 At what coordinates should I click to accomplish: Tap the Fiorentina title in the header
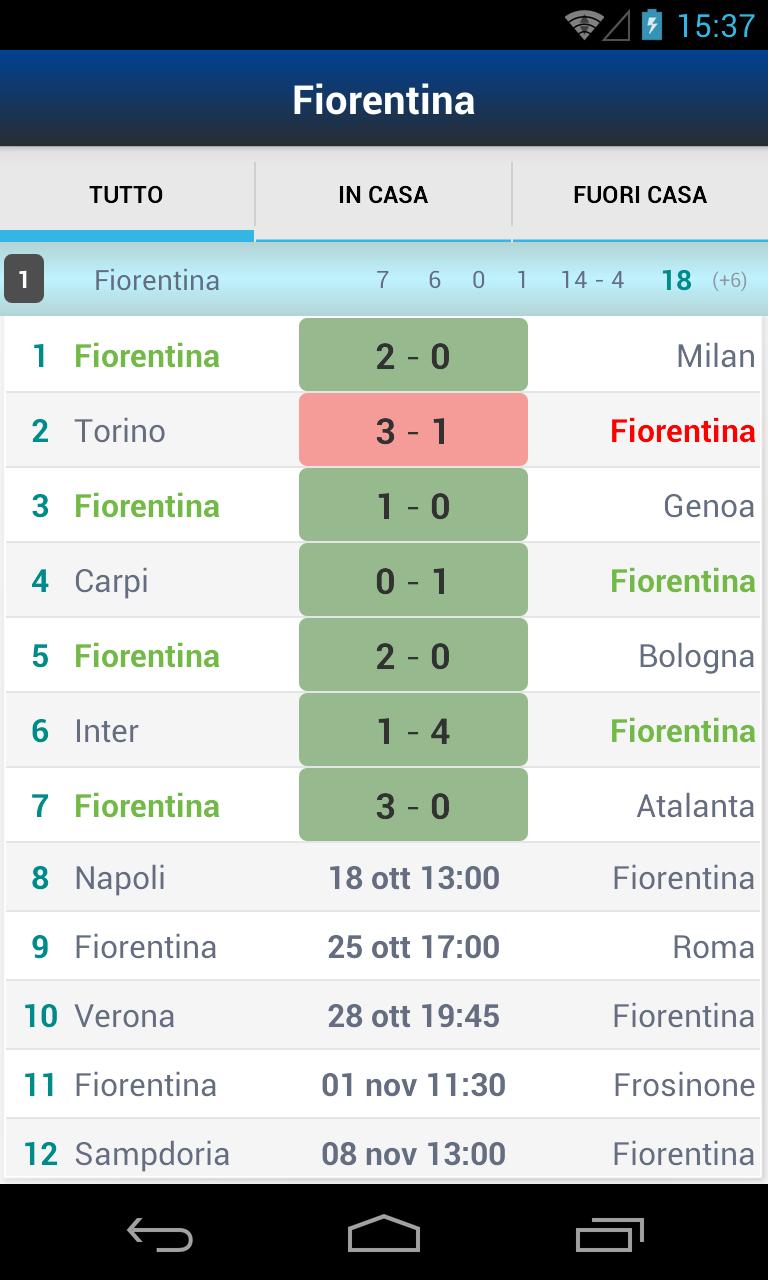(383, 99)
